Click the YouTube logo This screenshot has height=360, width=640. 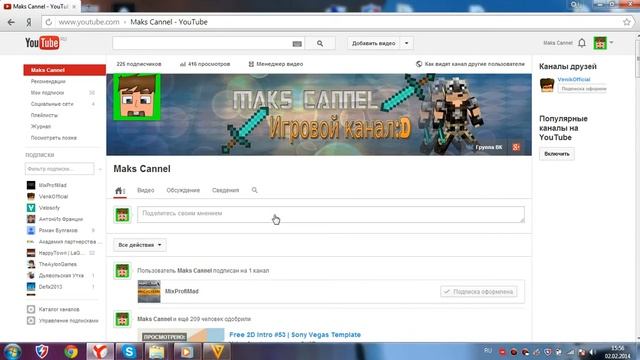pos(42,43)
